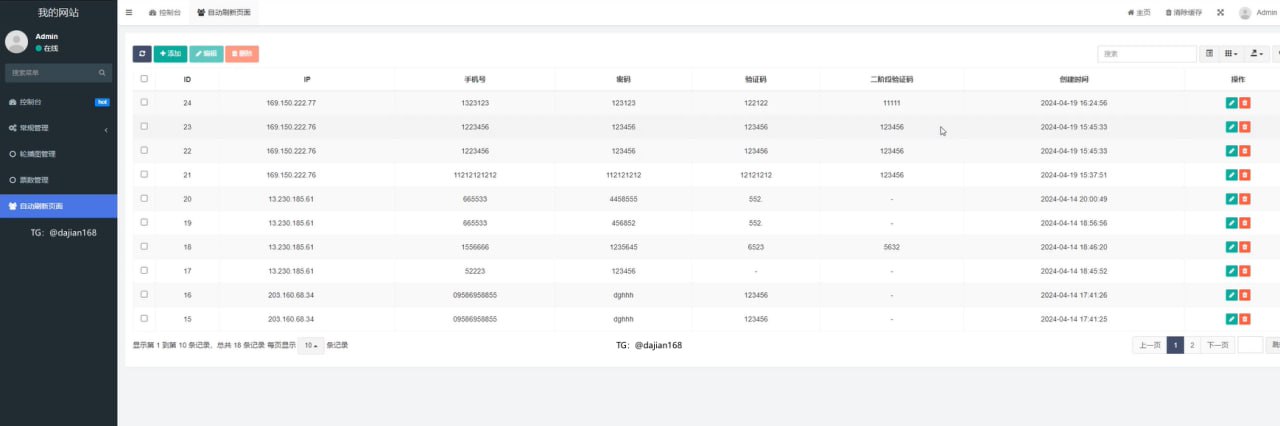Click the refresh table icon button

point(142,53)
